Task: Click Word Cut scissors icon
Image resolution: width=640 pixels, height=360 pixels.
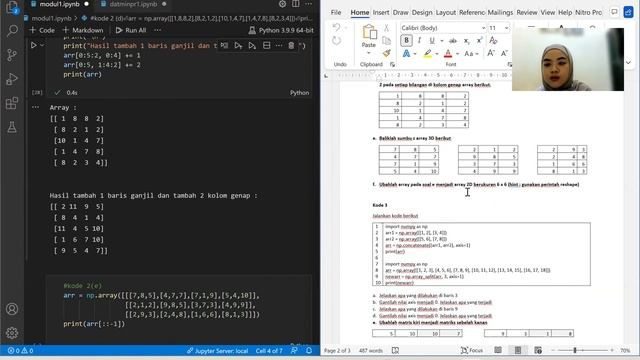Action: [386, 28]
